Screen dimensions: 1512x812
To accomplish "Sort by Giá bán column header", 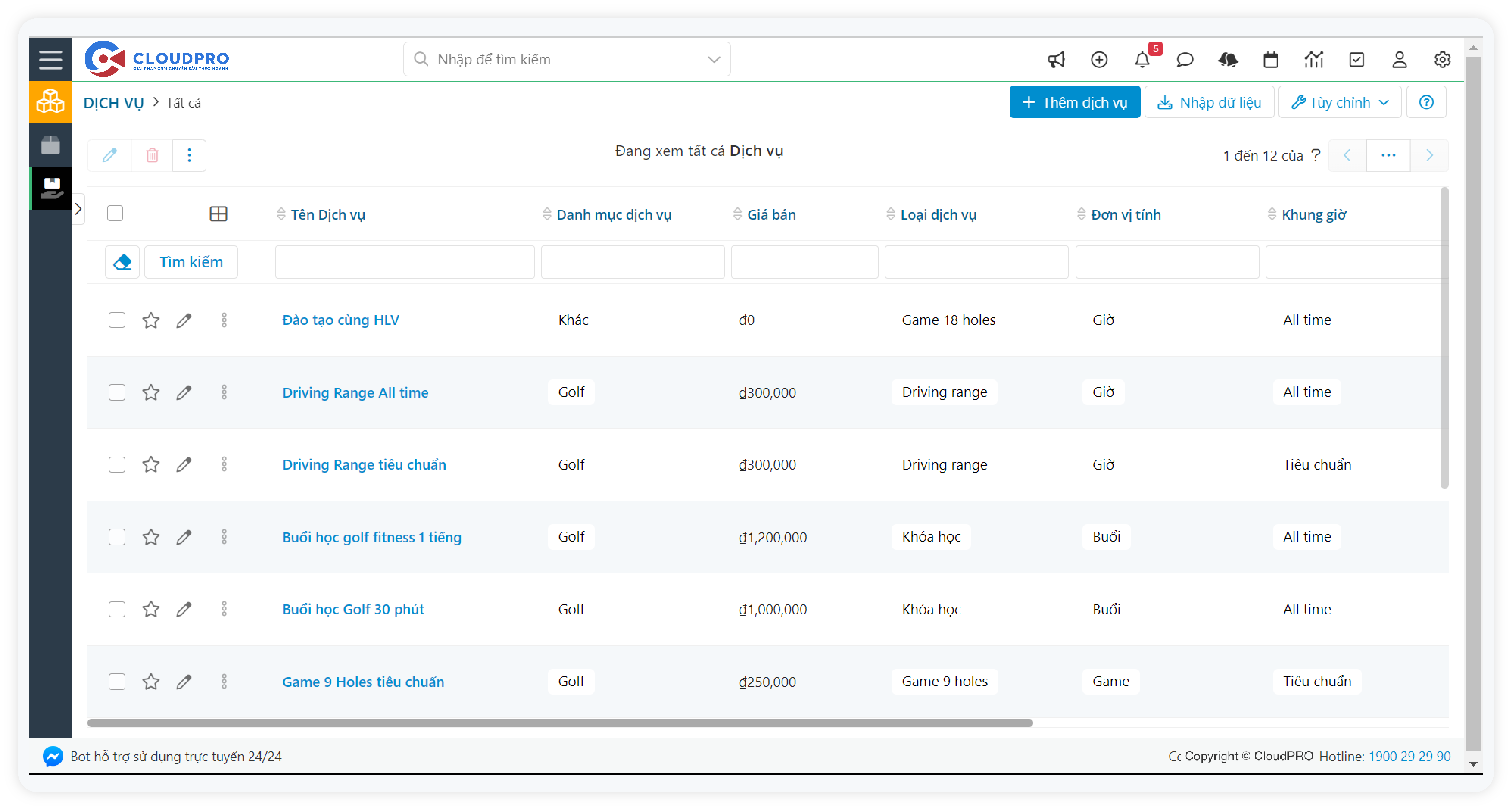I will (771, 215).
